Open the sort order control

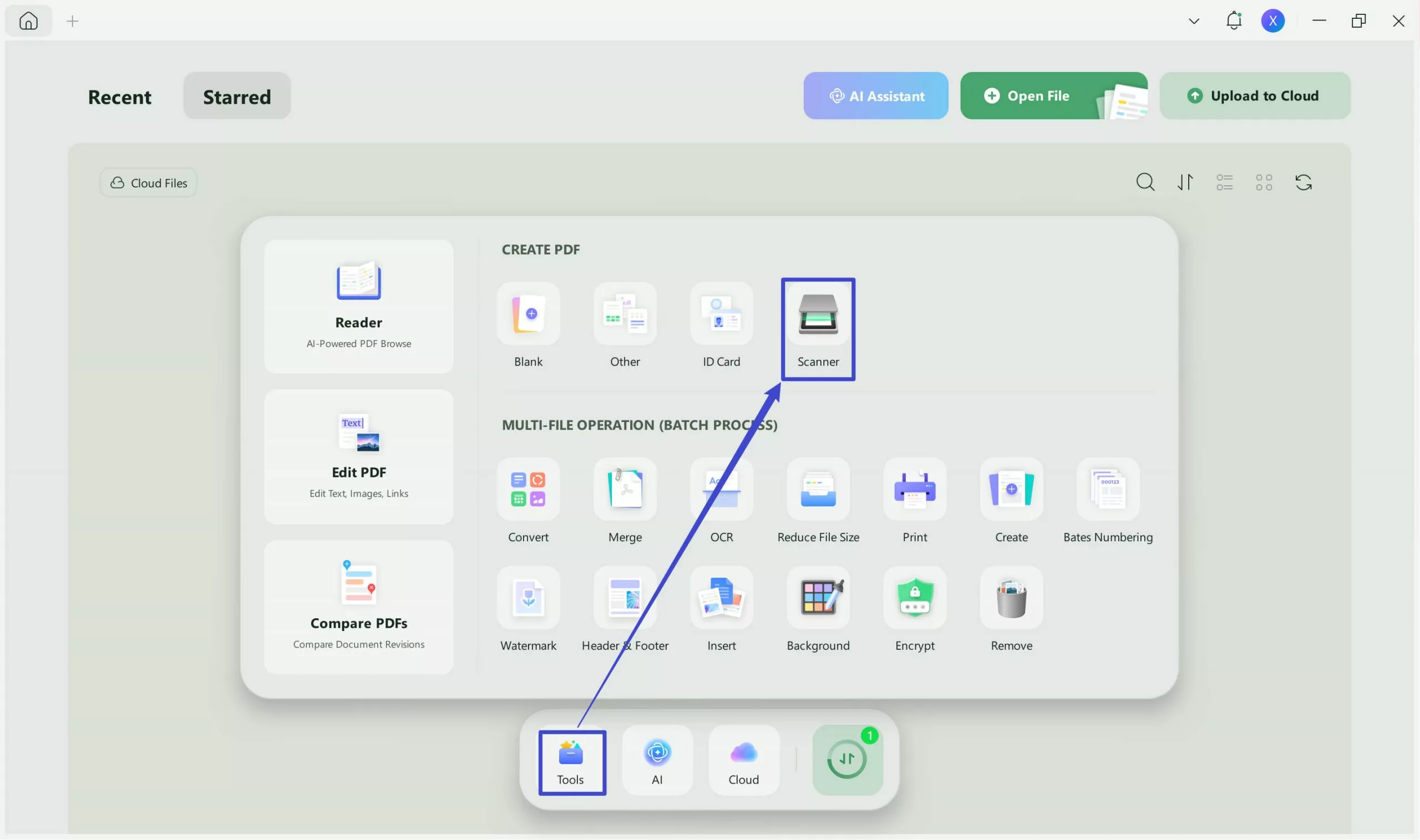[x=1185, y=182]
